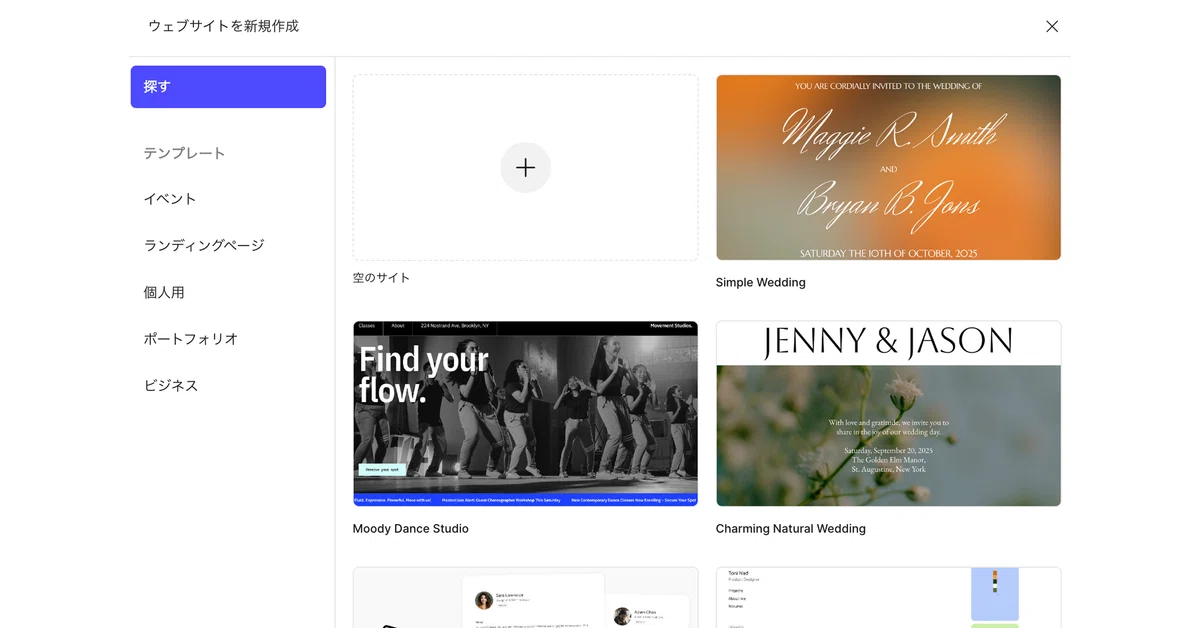Open the イベント template category
The width and height of the screenshot is (1200, 628).
[170, 199]
